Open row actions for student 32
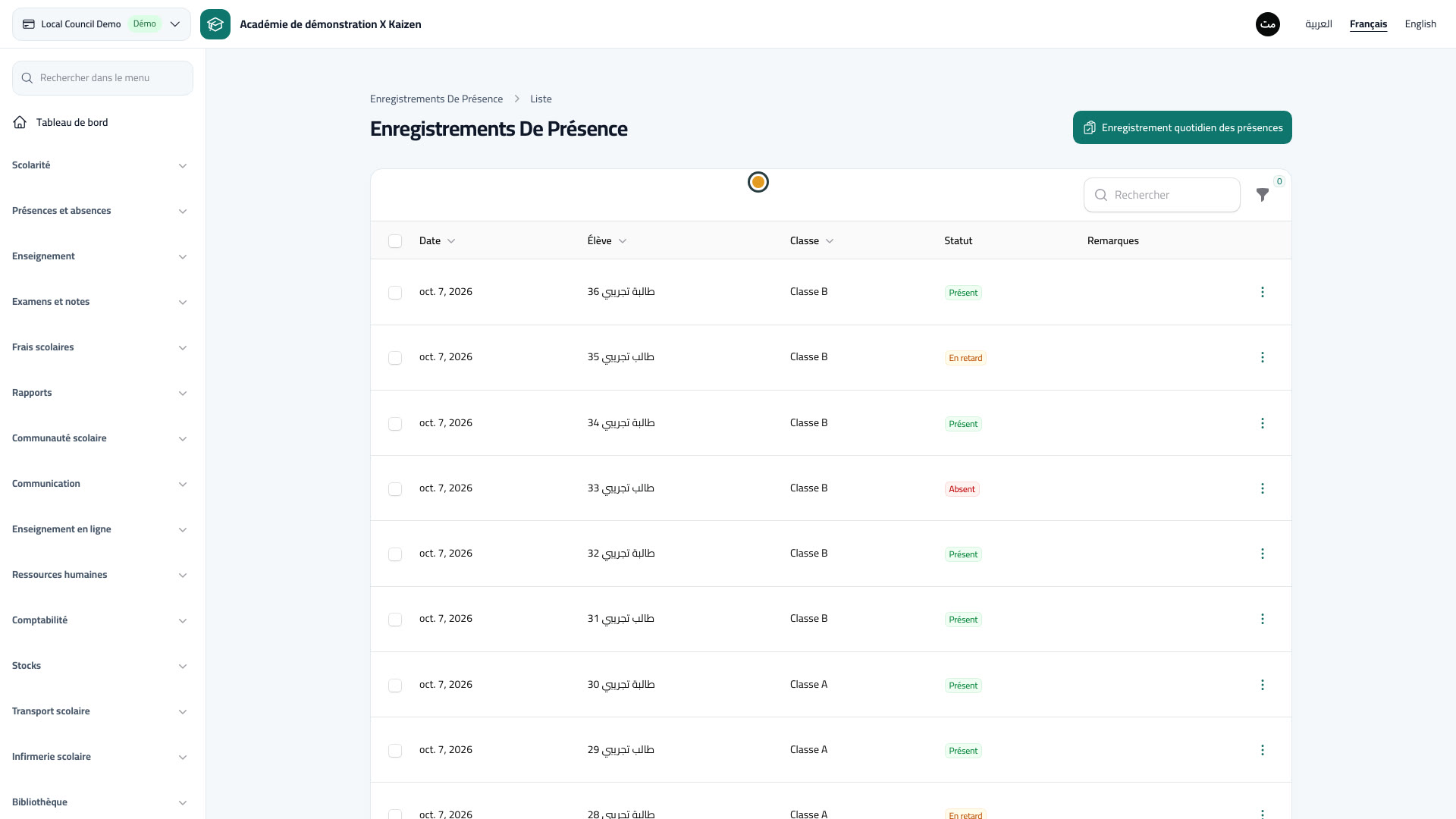The width and height of the screenshot is (1456, 819). 1263,554
